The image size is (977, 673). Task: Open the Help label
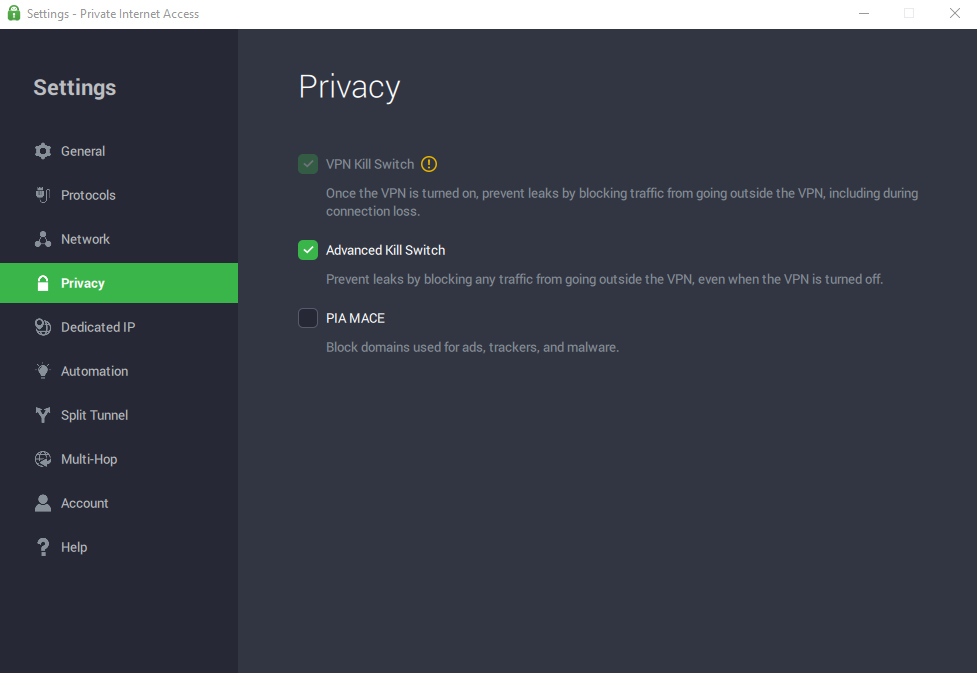point(74,547)
